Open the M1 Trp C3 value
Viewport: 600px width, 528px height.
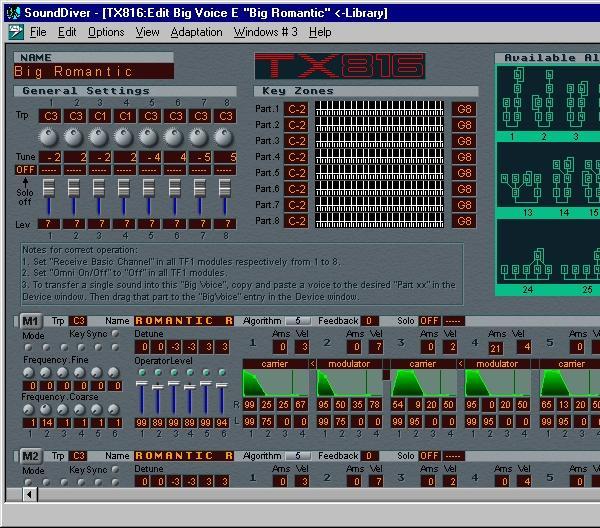click(78, 321)
